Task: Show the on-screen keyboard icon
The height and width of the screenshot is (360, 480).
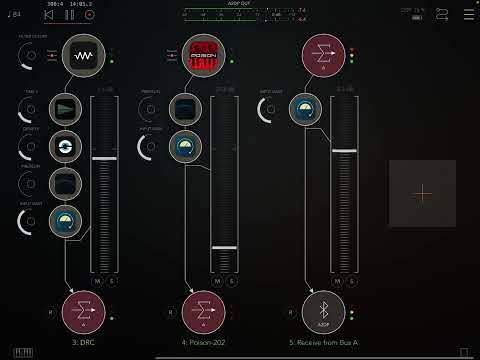Action: [x=23, y=352]
